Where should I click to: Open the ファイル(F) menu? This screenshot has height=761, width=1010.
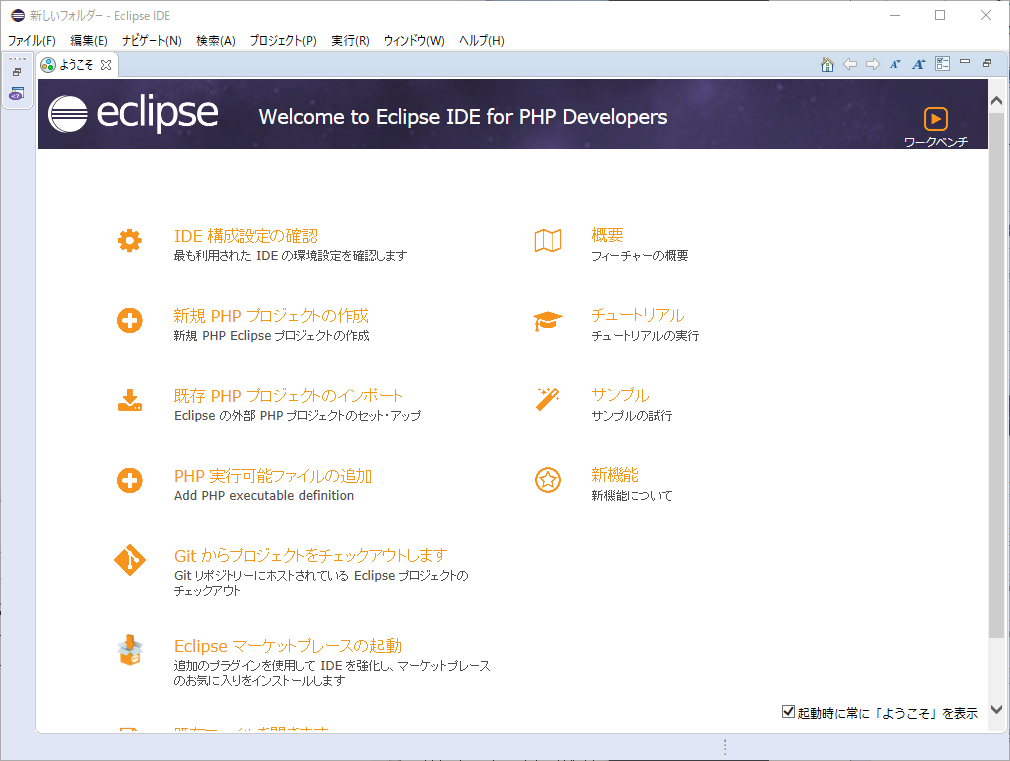pos(32,41)
